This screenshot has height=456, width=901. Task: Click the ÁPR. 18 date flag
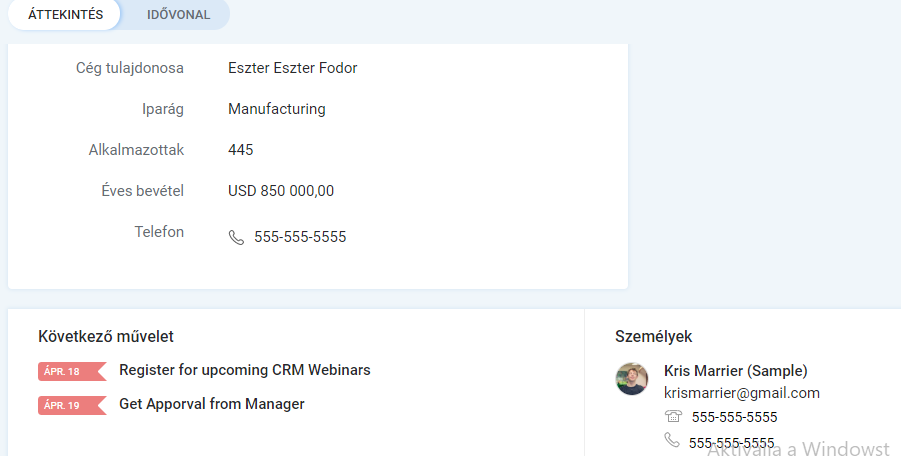coord(72,371)
